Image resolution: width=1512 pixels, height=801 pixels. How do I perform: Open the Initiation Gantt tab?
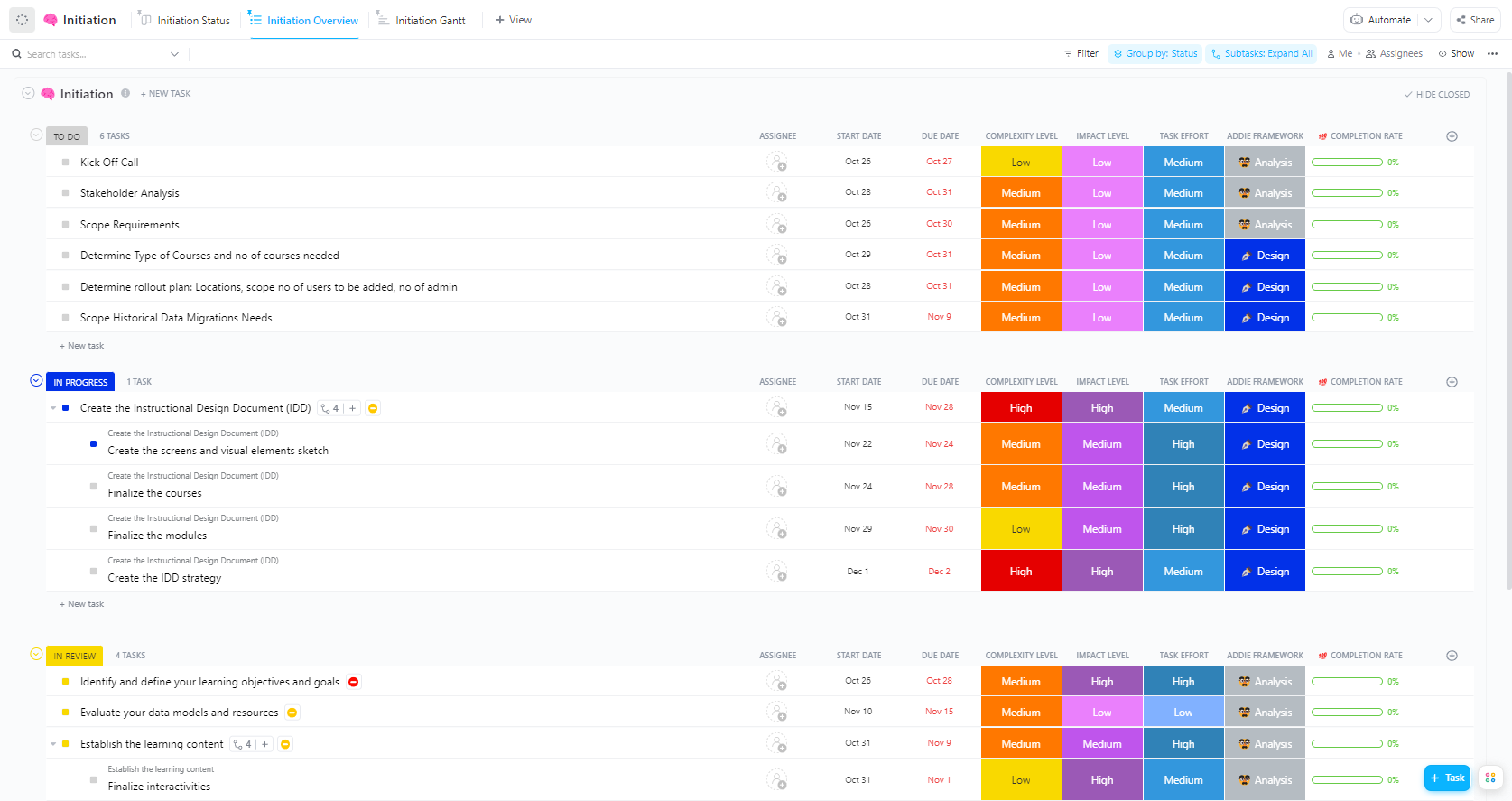pos(421,20)
